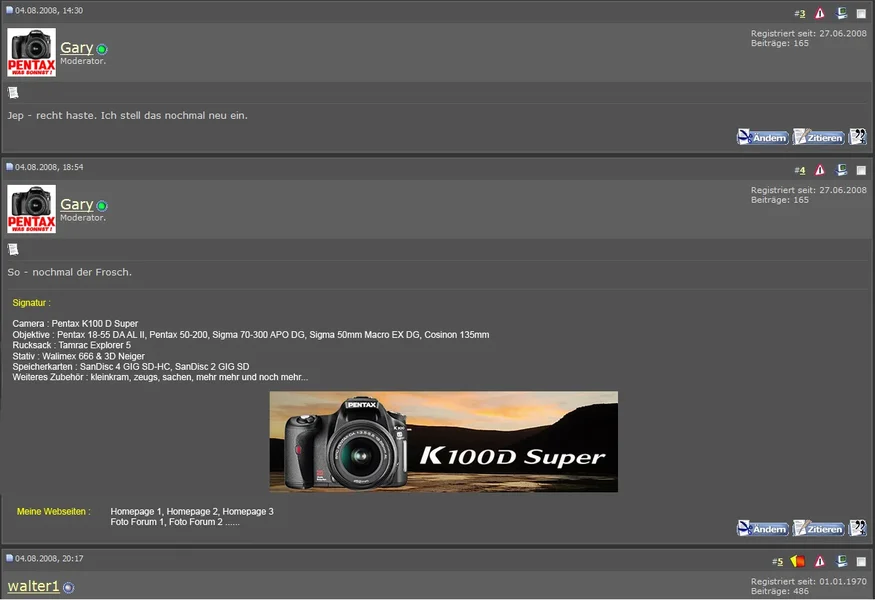The image size is (875, 600).
Task: Click the timestamp '04.08.2008, 14:30'
Action: (49, 11)
